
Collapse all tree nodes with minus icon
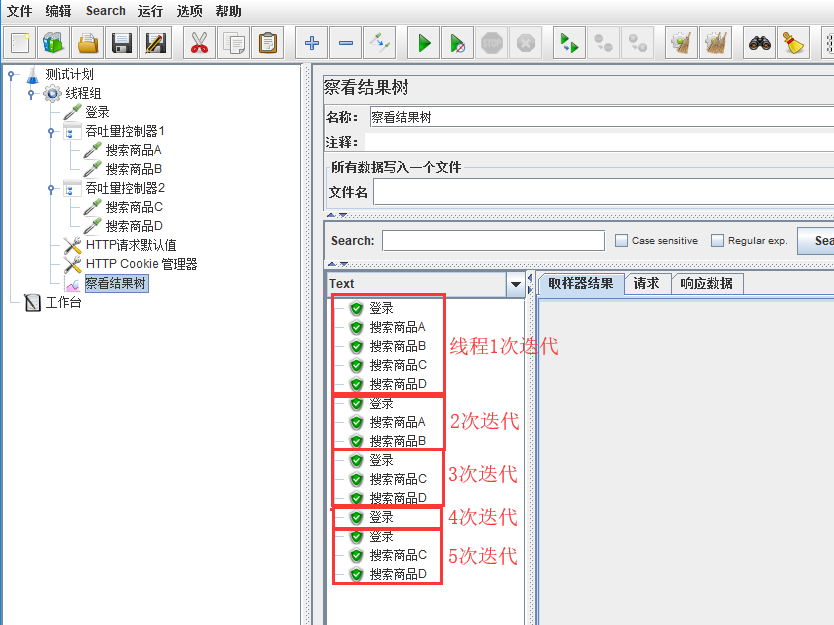click(x=345, y=42)
